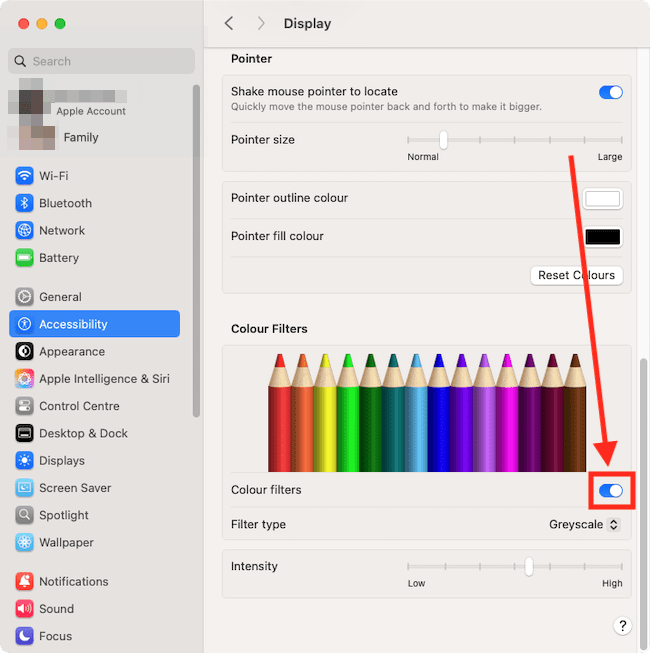The width and height of the screenshot is (650, 653).
Task: Open Bluetooth settings icon
Action: click(x=25, y=203)
